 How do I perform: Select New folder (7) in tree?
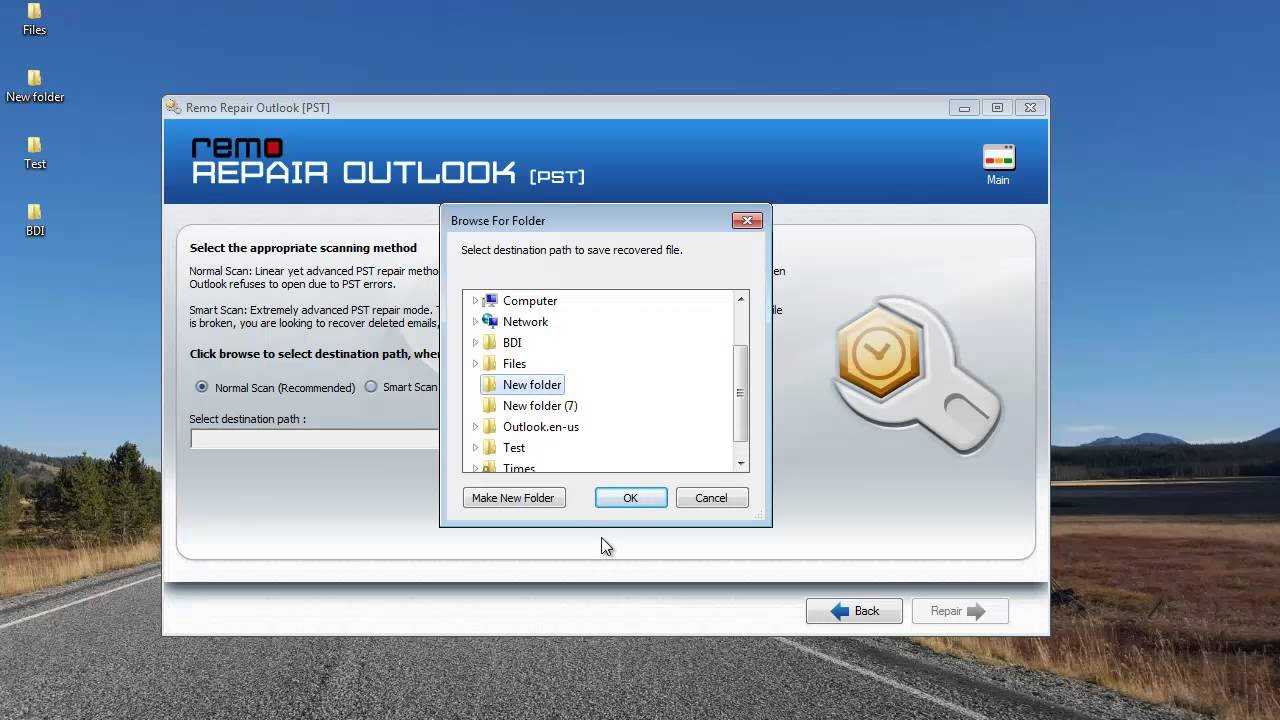(x=540, y=406)
